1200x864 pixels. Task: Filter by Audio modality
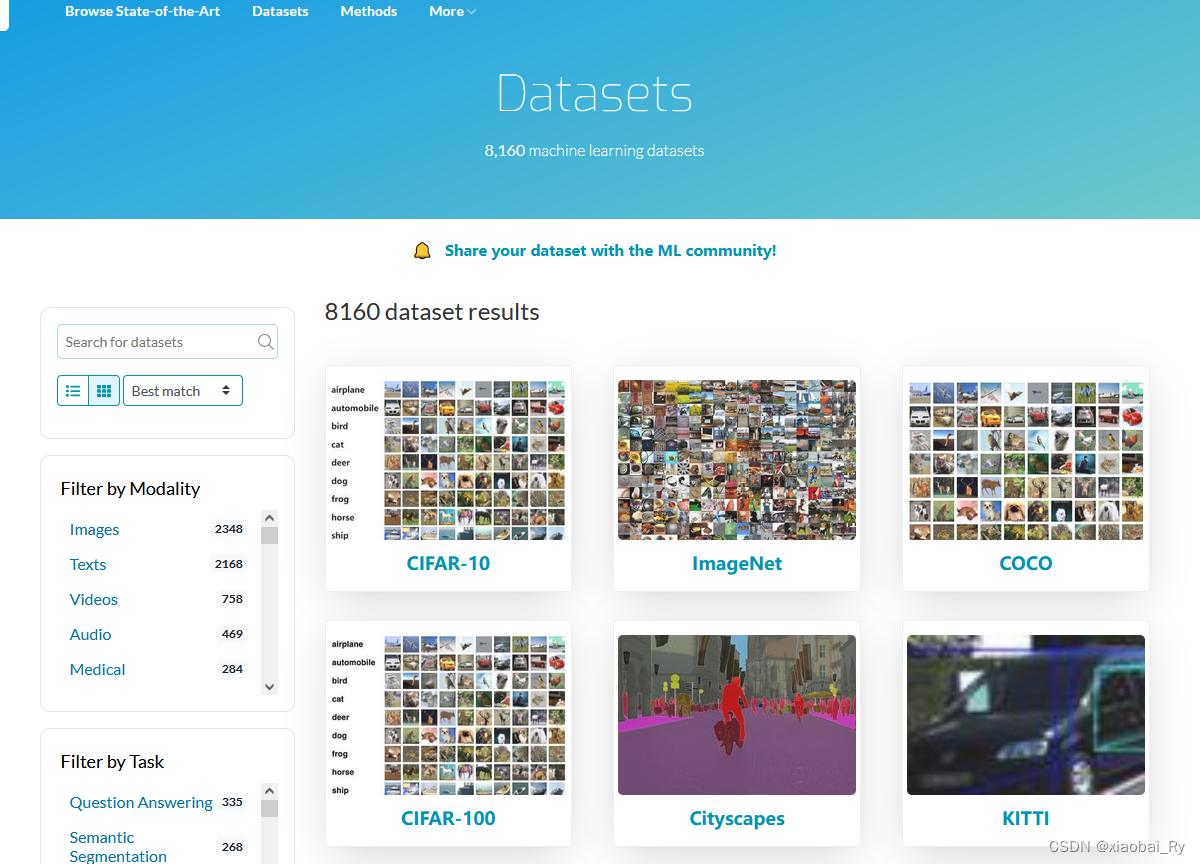(x=90, y=635)
